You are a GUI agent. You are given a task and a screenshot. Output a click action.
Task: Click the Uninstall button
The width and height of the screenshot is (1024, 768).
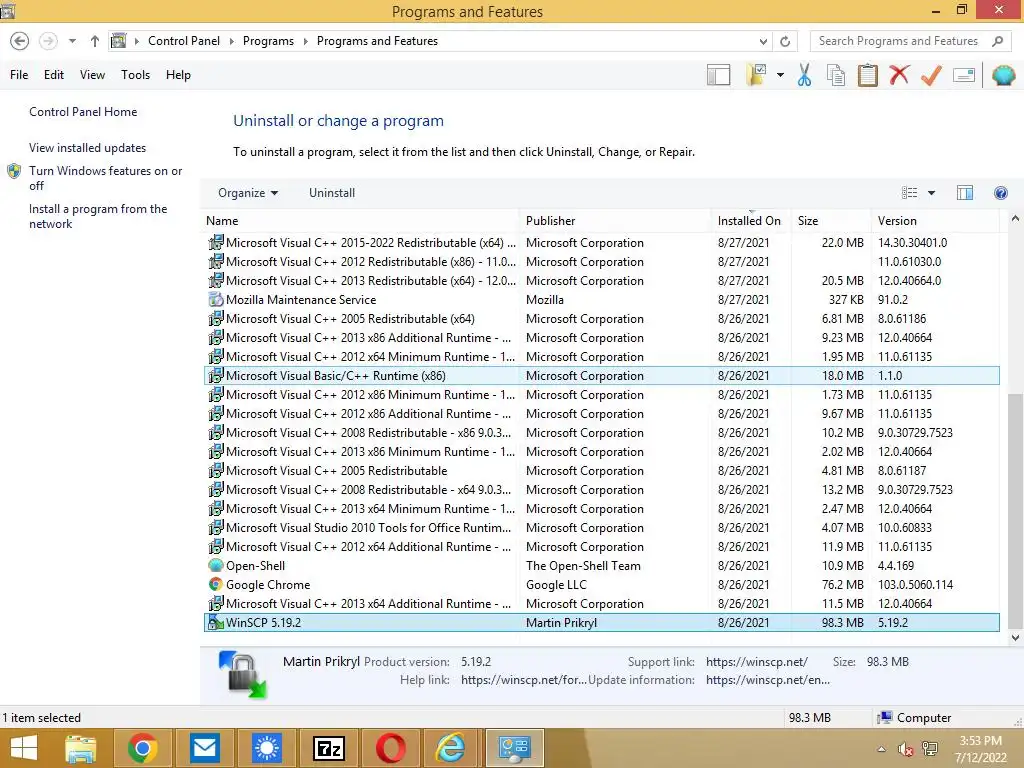(332, 193)
